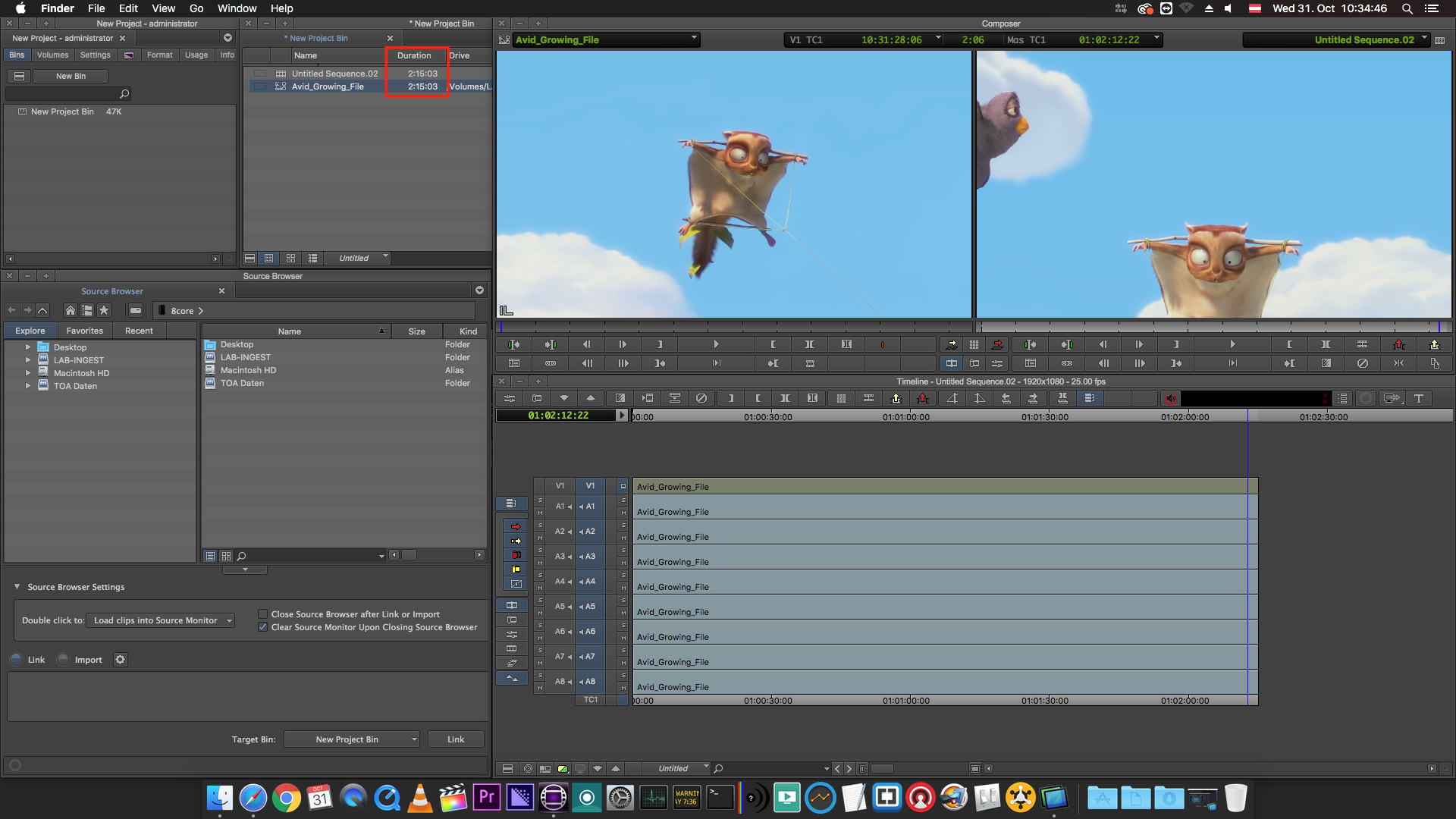Open the Recent tab in Source Browser
Viewport: 1456px width, 819px height.
(x=139, y=331)
